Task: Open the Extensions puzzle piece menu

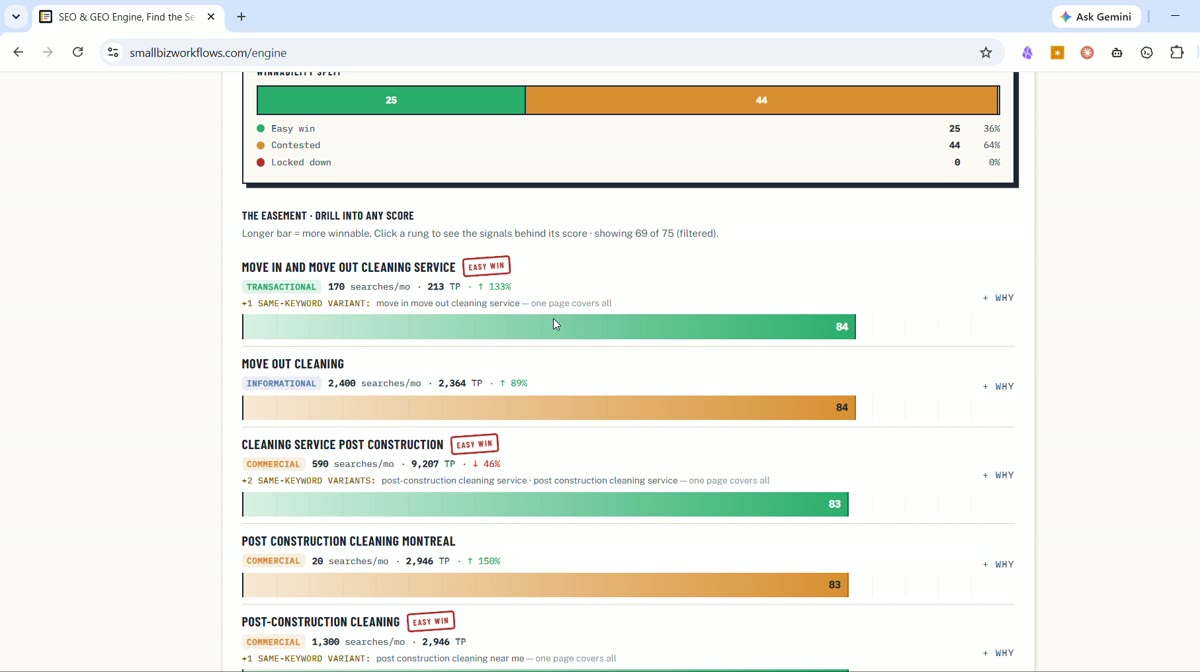Action: [x=1177, y=53]
